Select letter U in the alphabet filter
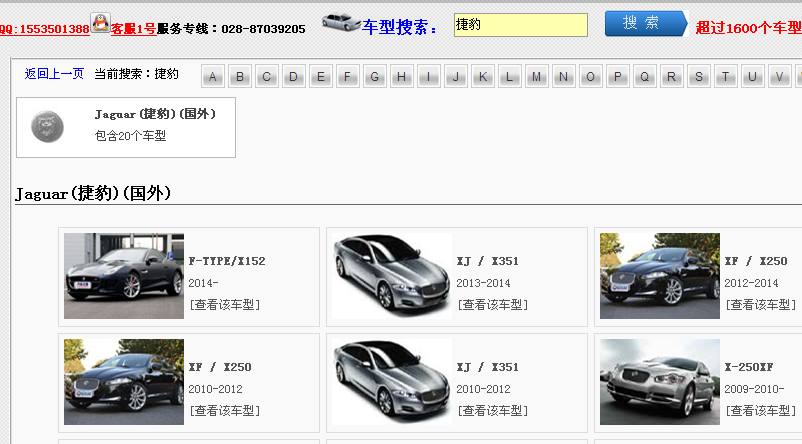Viewport: 802px width, 444px height. [x=752, y=76]
